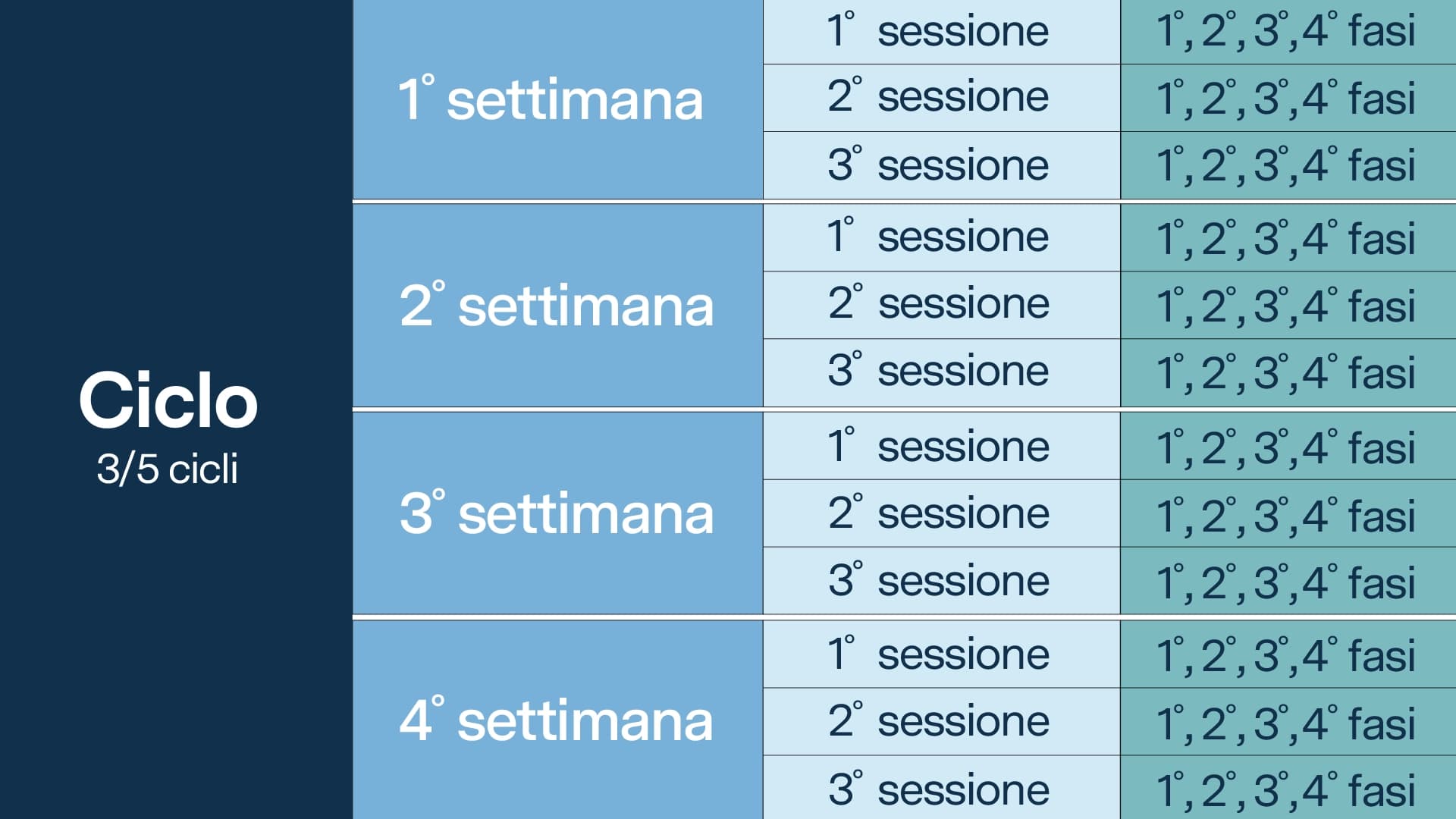
Task: Select fasi cell for 1° settimana 3° sessione
Action: pos(1287,165)
